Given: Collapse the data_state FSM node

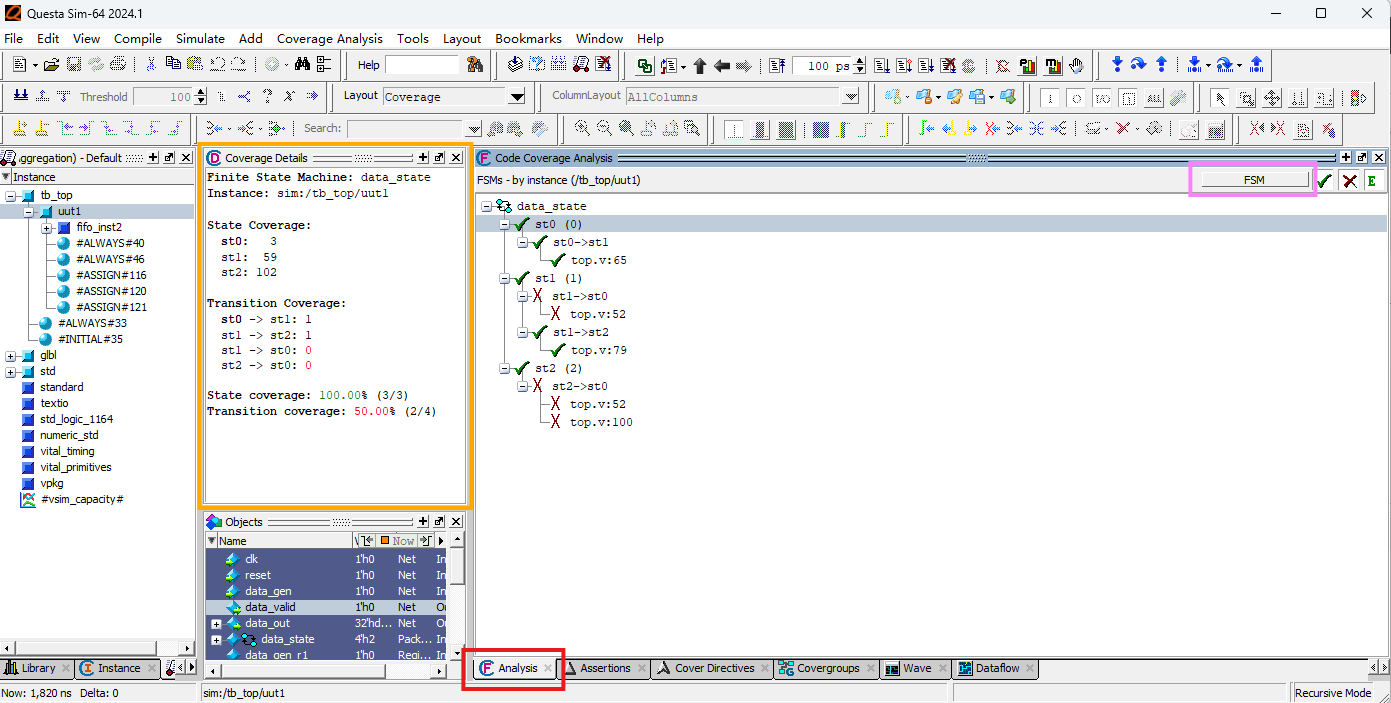Looking at the screenshot, I should (x=487, y=206).
